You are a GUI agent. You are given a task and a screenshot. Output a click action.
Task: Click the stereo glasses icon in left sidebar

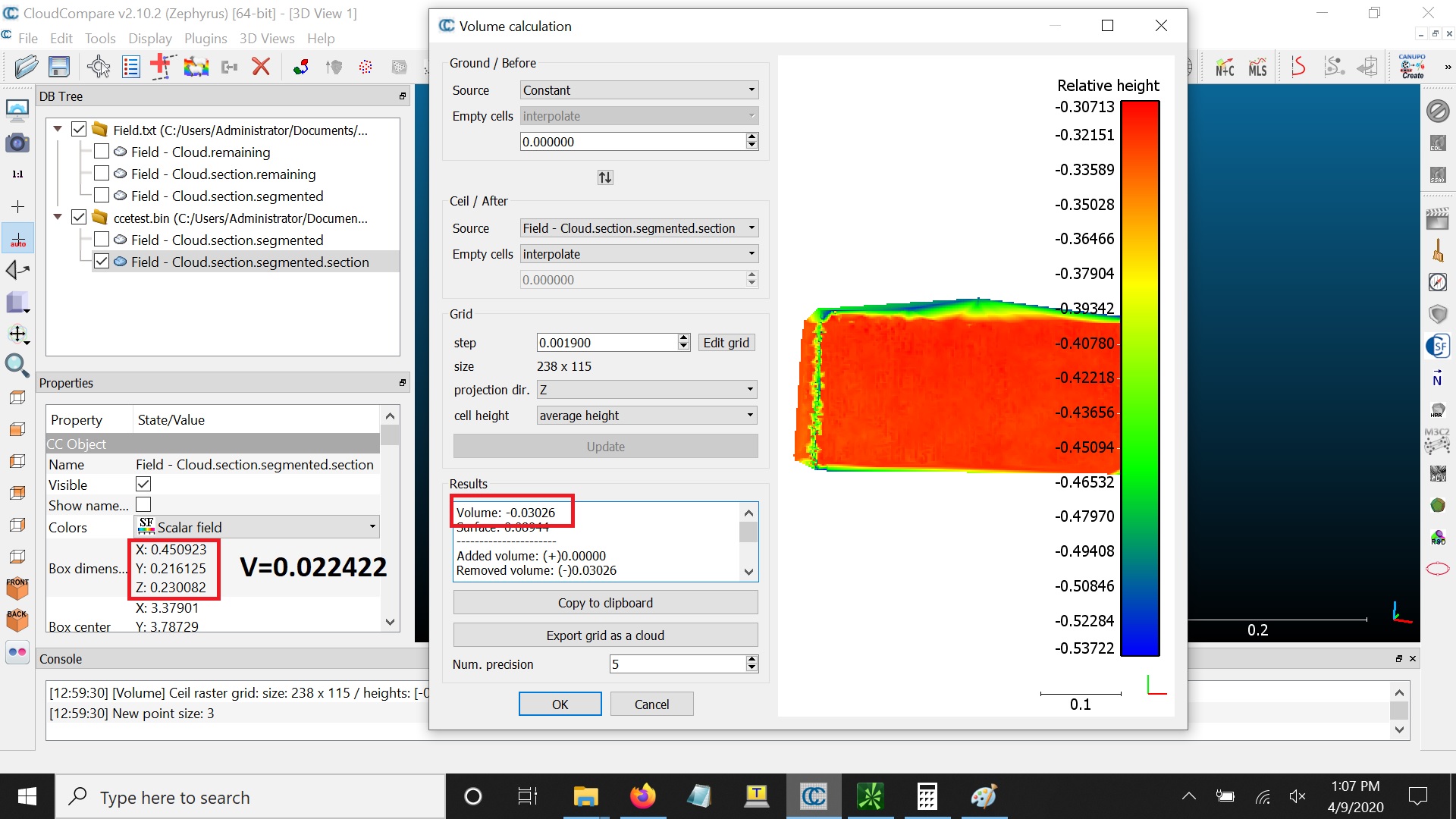[x=17, y=652]
